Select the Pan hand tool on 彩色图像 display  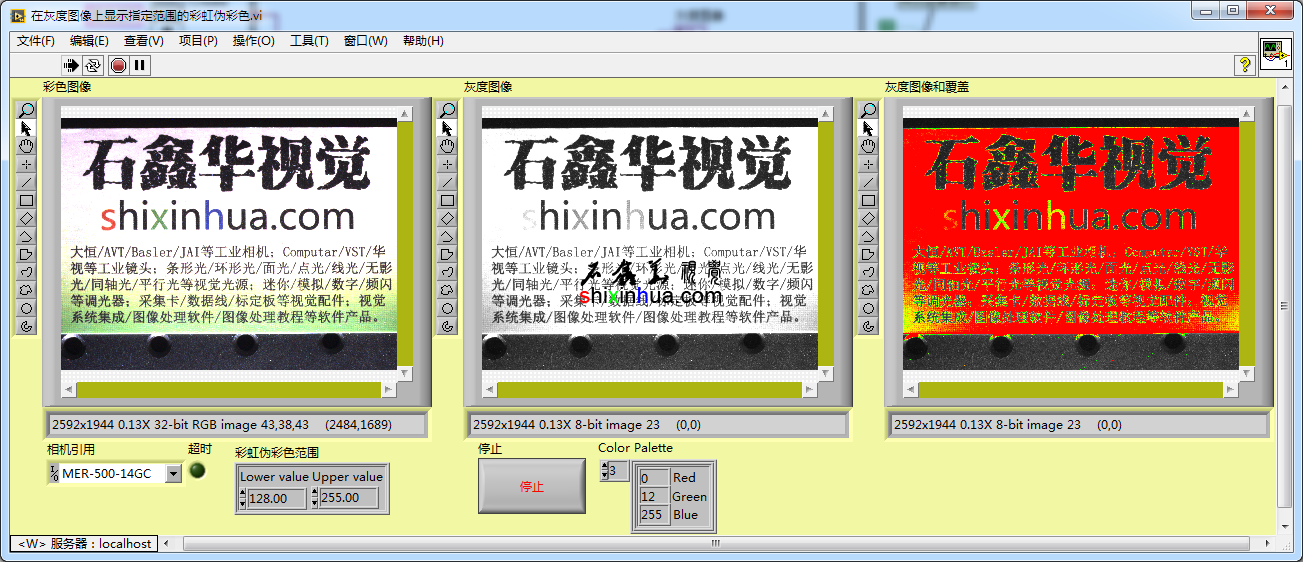(x=27, y=146)
